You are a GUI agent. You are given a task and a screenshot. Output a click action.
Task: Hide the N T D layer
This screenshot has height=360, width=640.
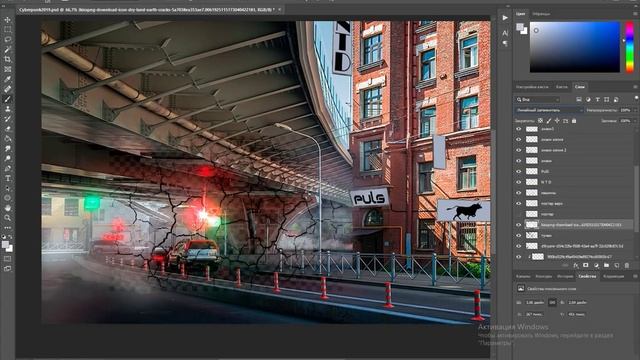click(519, 182)
